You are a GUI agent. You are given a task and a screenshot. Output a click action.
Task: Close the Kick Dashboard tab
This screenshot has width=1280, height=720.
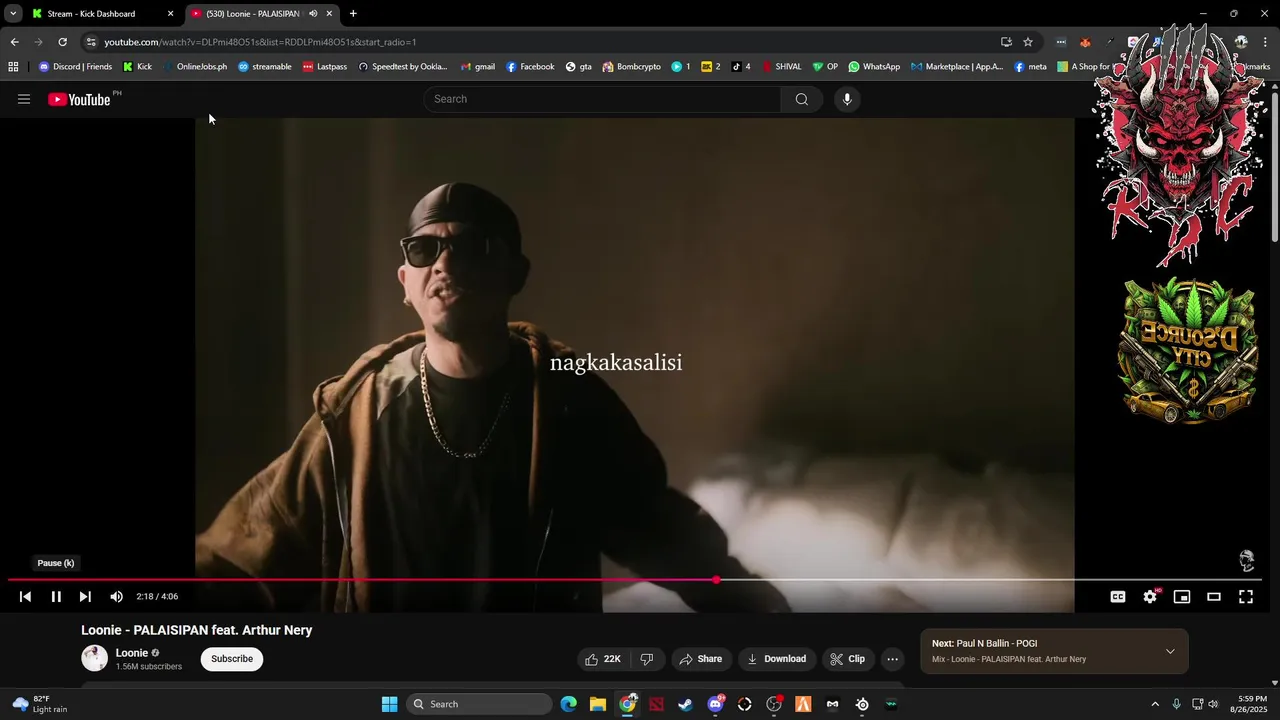(170, 14)
